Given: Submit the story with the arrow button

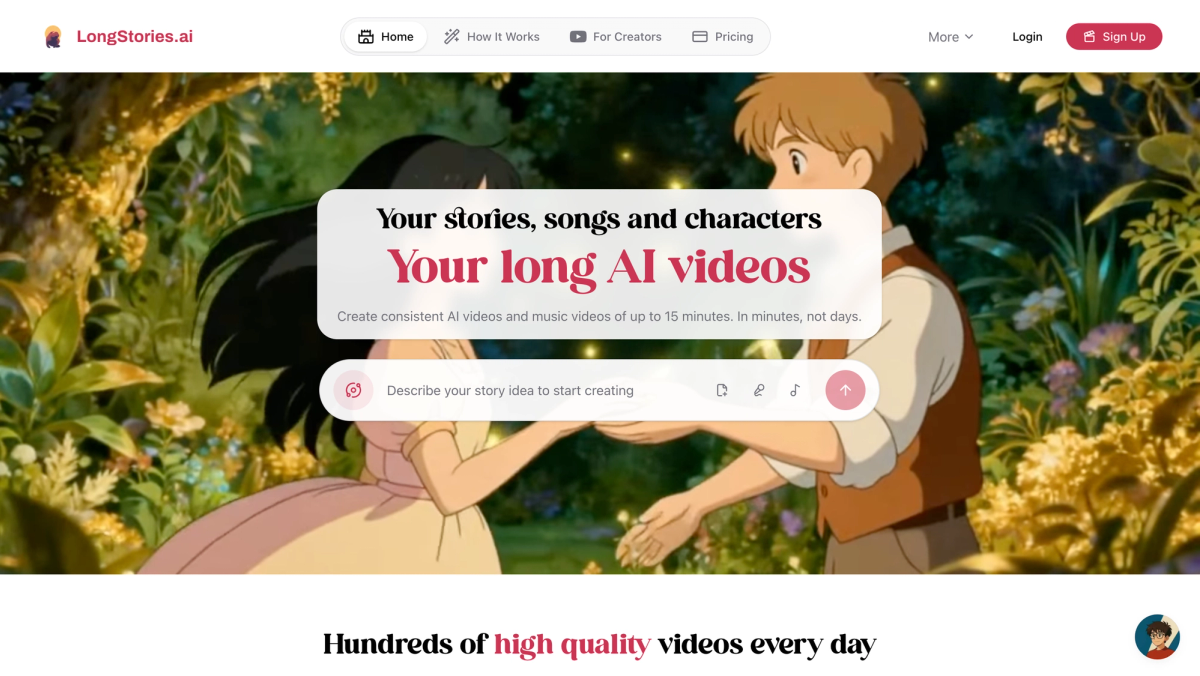Looking at the screenshot, I should pyautogui.click(x=845, y=390).
